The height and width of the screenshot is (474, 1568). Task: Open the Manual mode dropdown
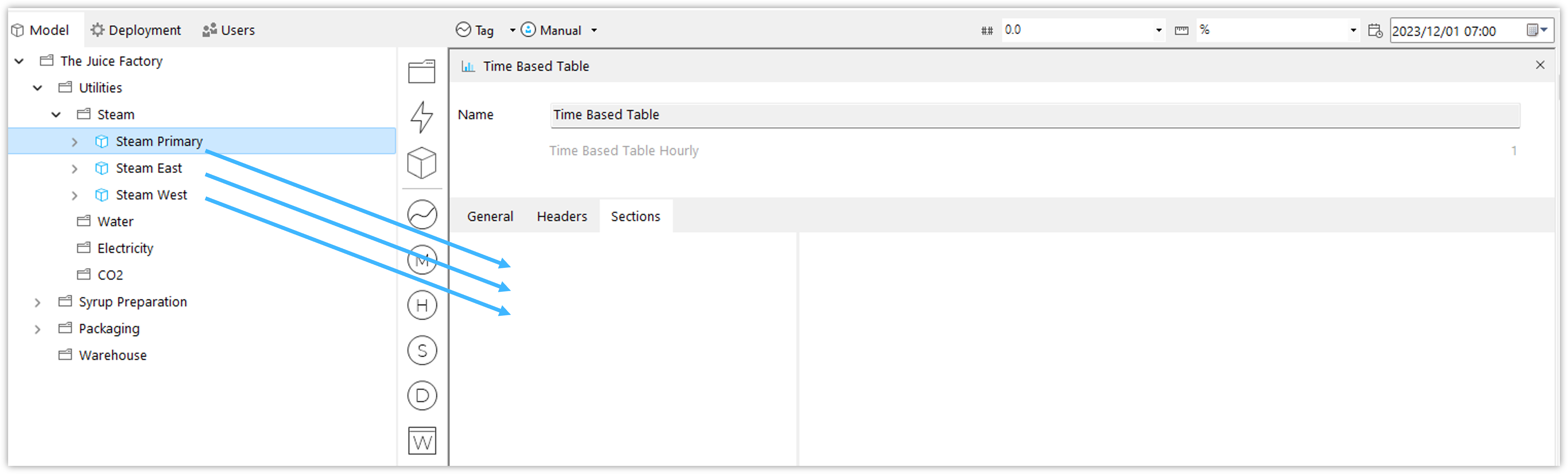tap(594, 30)
